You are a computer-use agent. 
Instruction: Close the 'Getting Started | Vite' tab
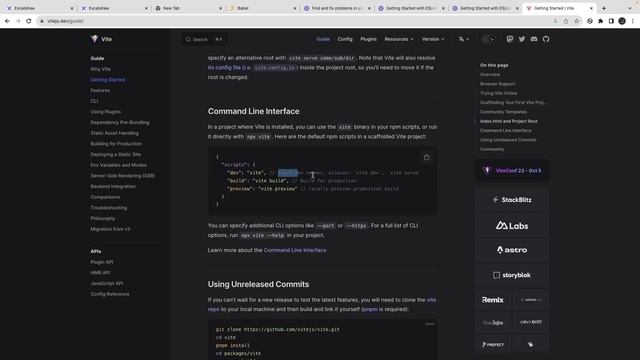point(591,8)
